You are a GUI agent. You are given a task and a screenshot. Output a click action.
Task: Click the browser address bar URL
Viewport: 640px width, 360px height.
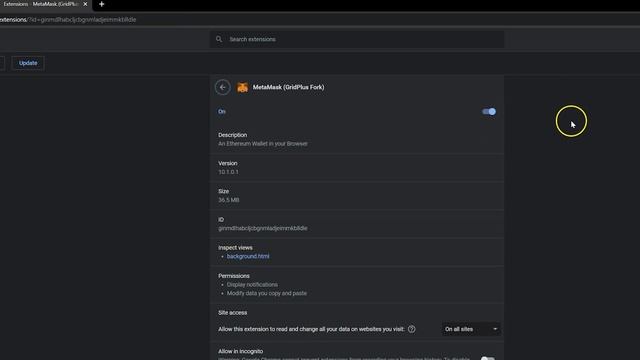click(68, 20)
